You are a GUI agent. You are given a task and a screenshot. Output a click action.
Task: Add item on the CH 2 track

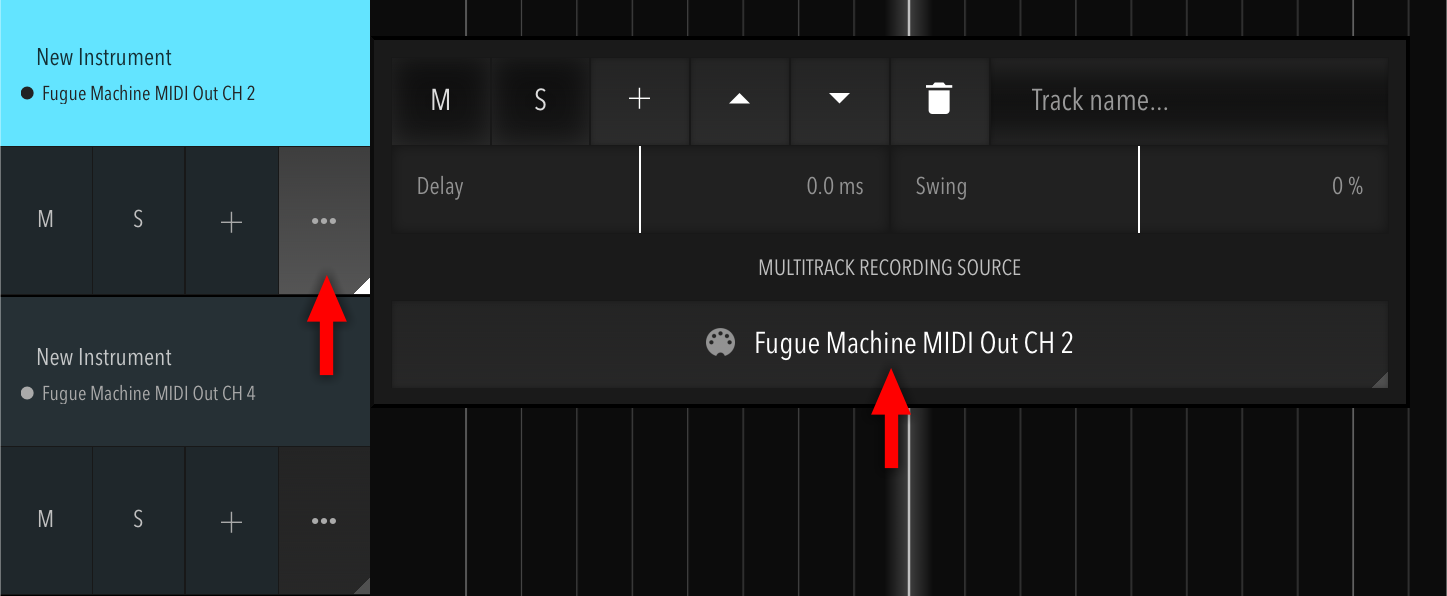[231, 220]
